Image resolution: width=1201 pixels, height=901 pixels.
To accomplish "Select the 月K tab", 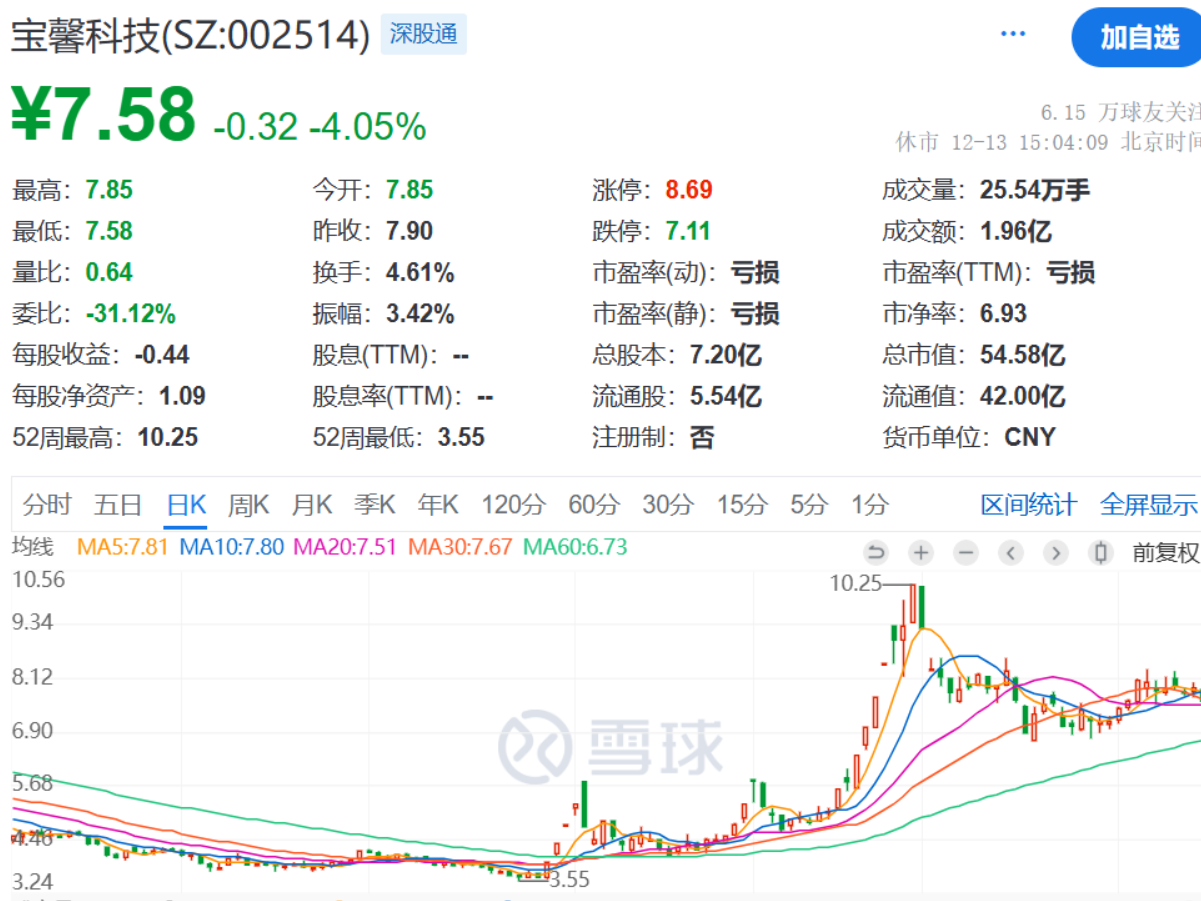I will tap(312, 505).
